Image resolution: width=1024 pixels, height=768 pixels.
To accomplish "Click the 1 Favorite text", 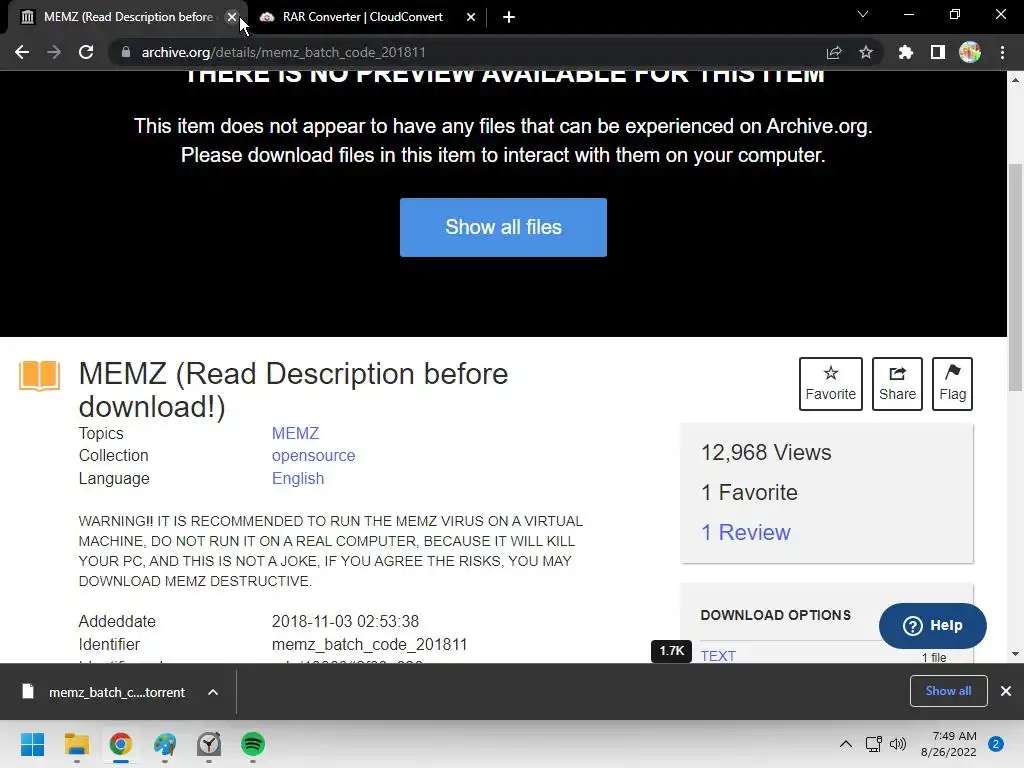I will point(749,492).
